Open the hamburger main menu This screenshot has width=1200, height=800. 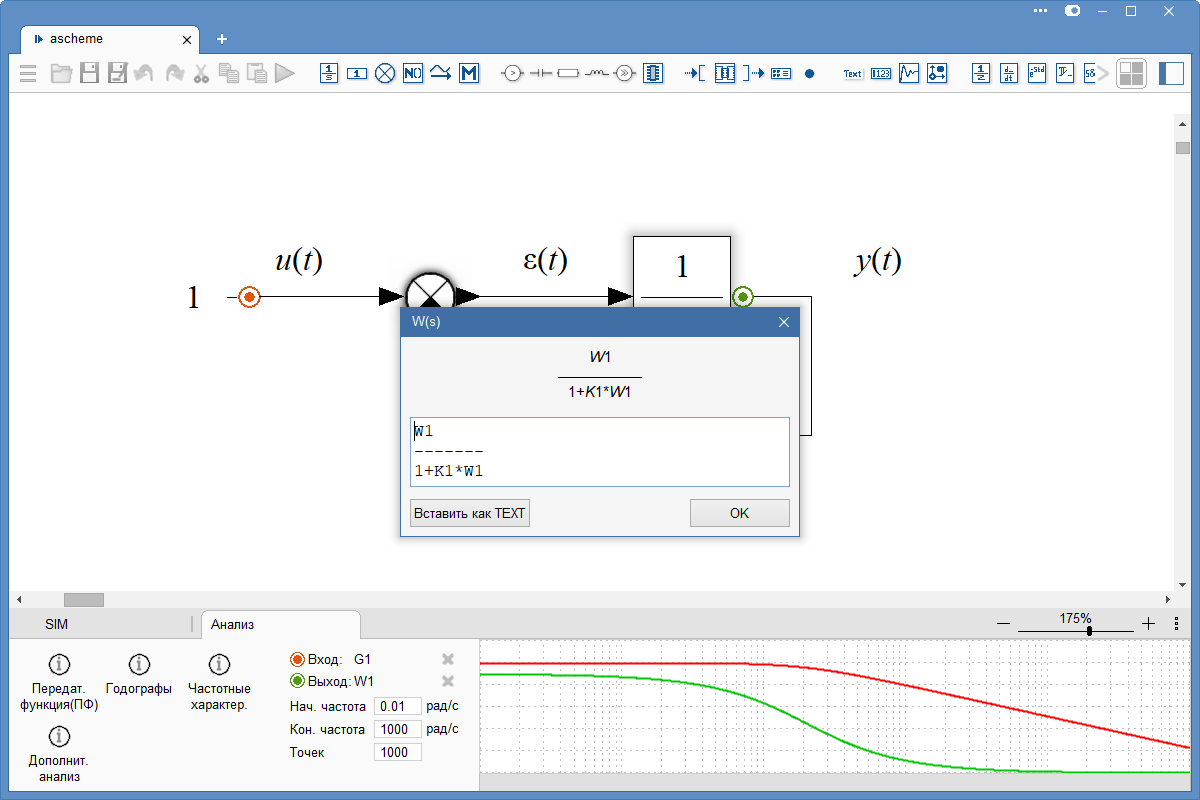tap(28, 73)
